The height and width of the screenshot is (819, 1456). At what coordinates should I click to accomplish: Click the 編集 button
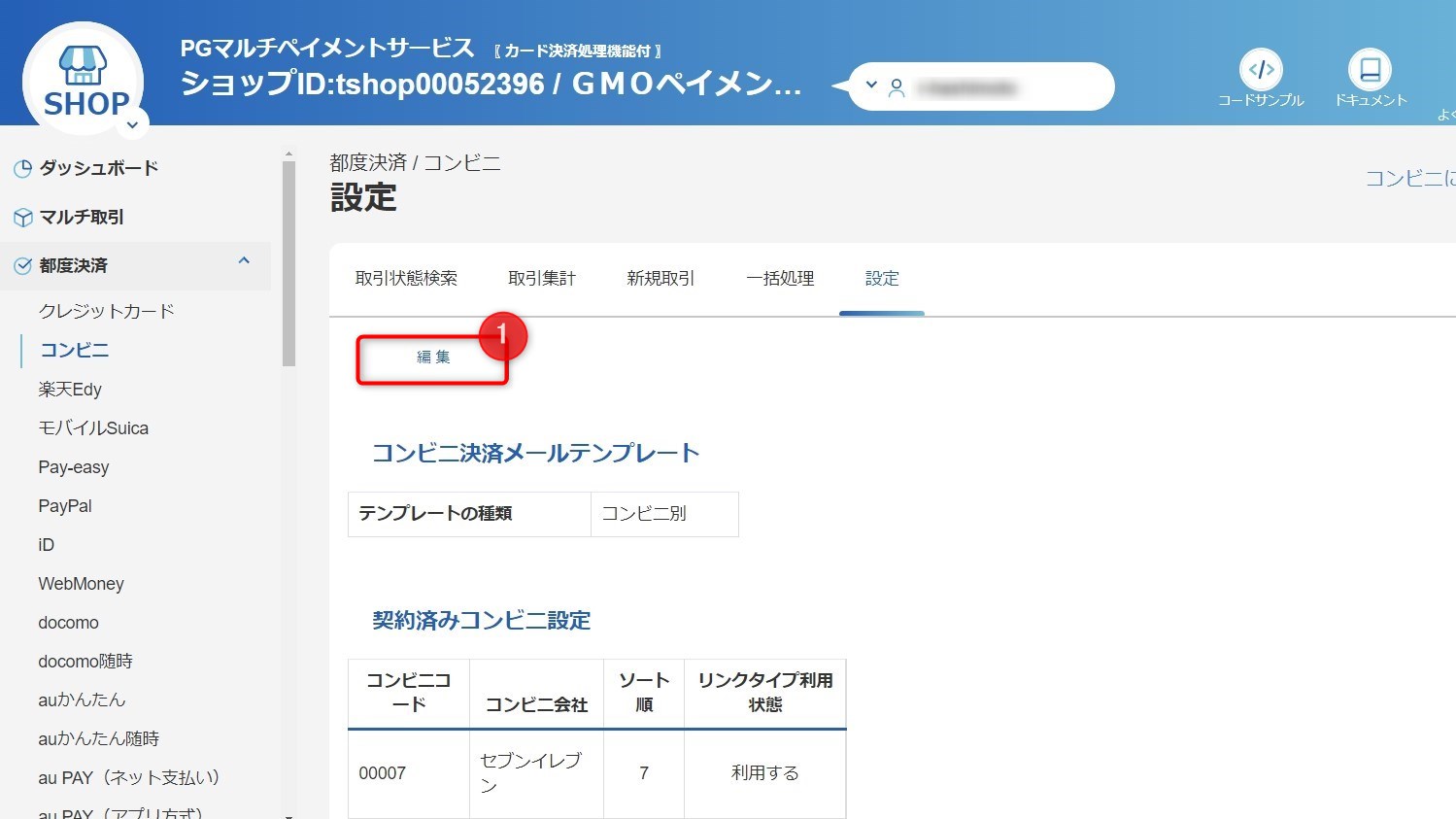pos(433,358)
